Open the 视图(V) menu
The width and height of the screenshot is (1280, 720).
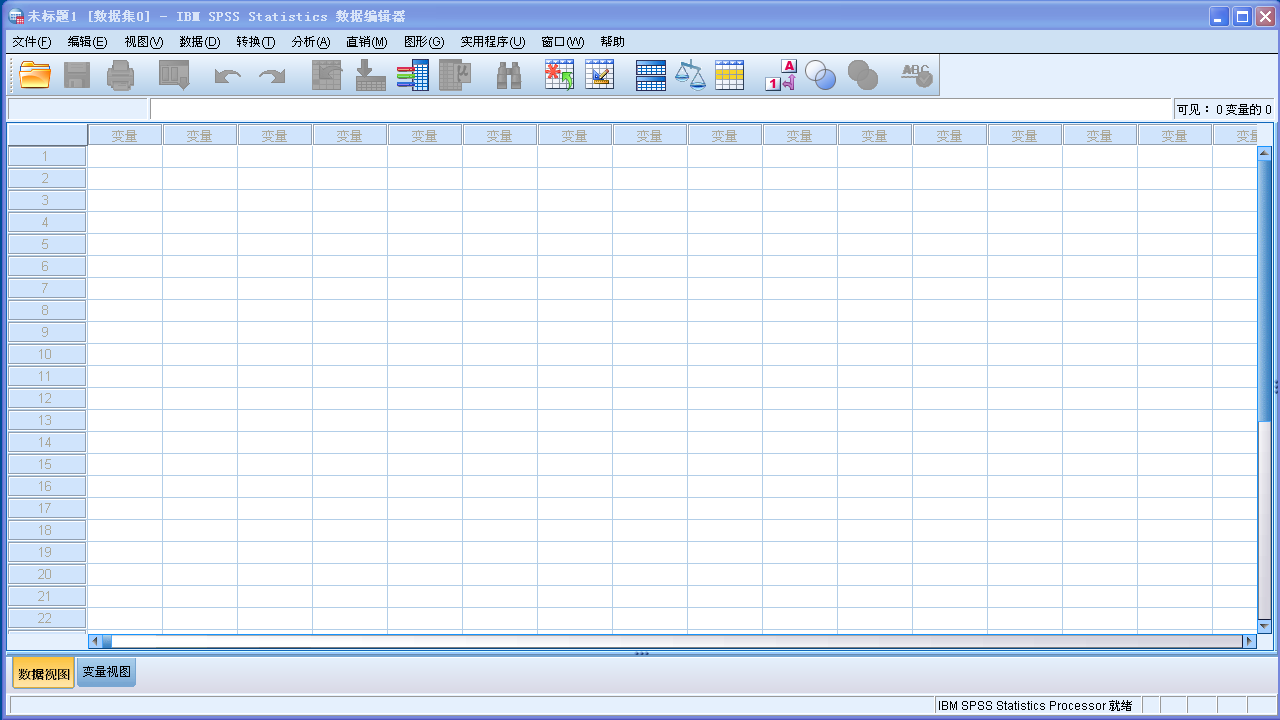pos(143,42)
